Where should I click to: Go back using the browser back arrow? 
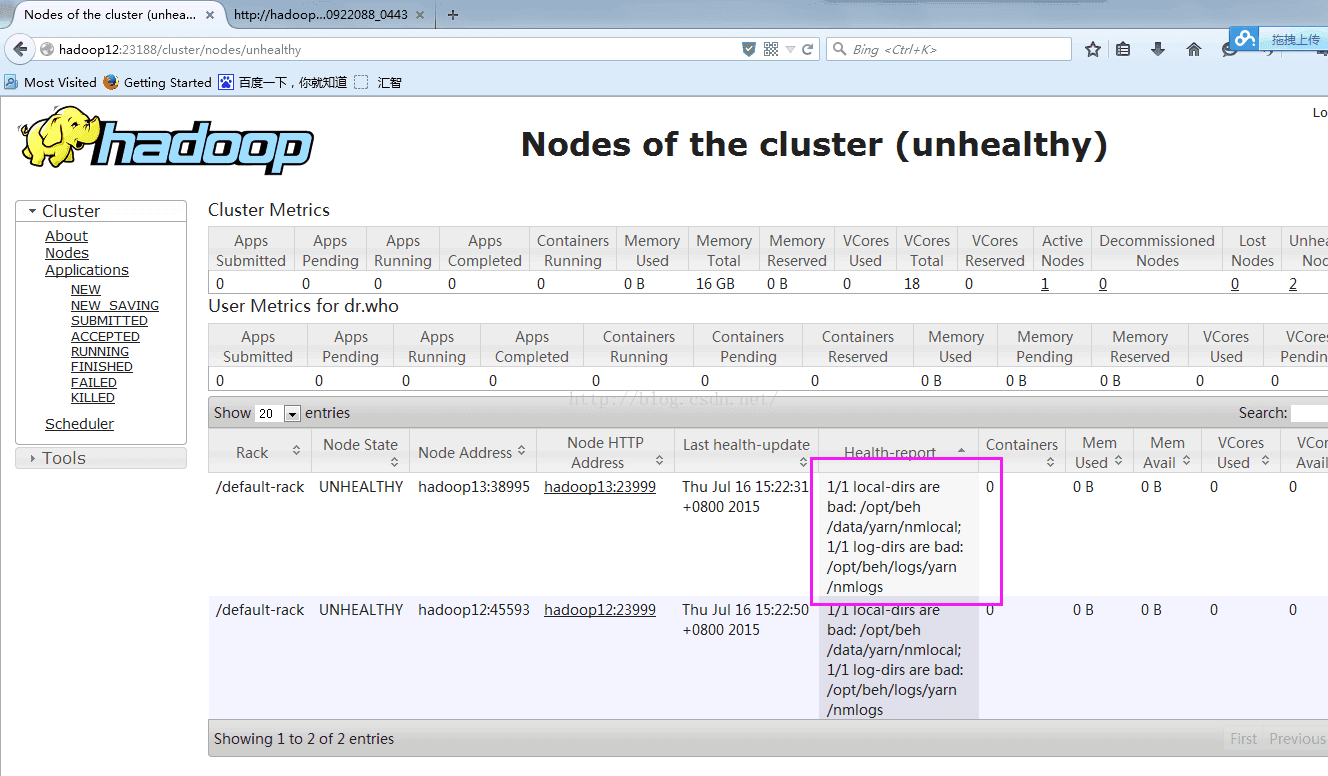20,49
